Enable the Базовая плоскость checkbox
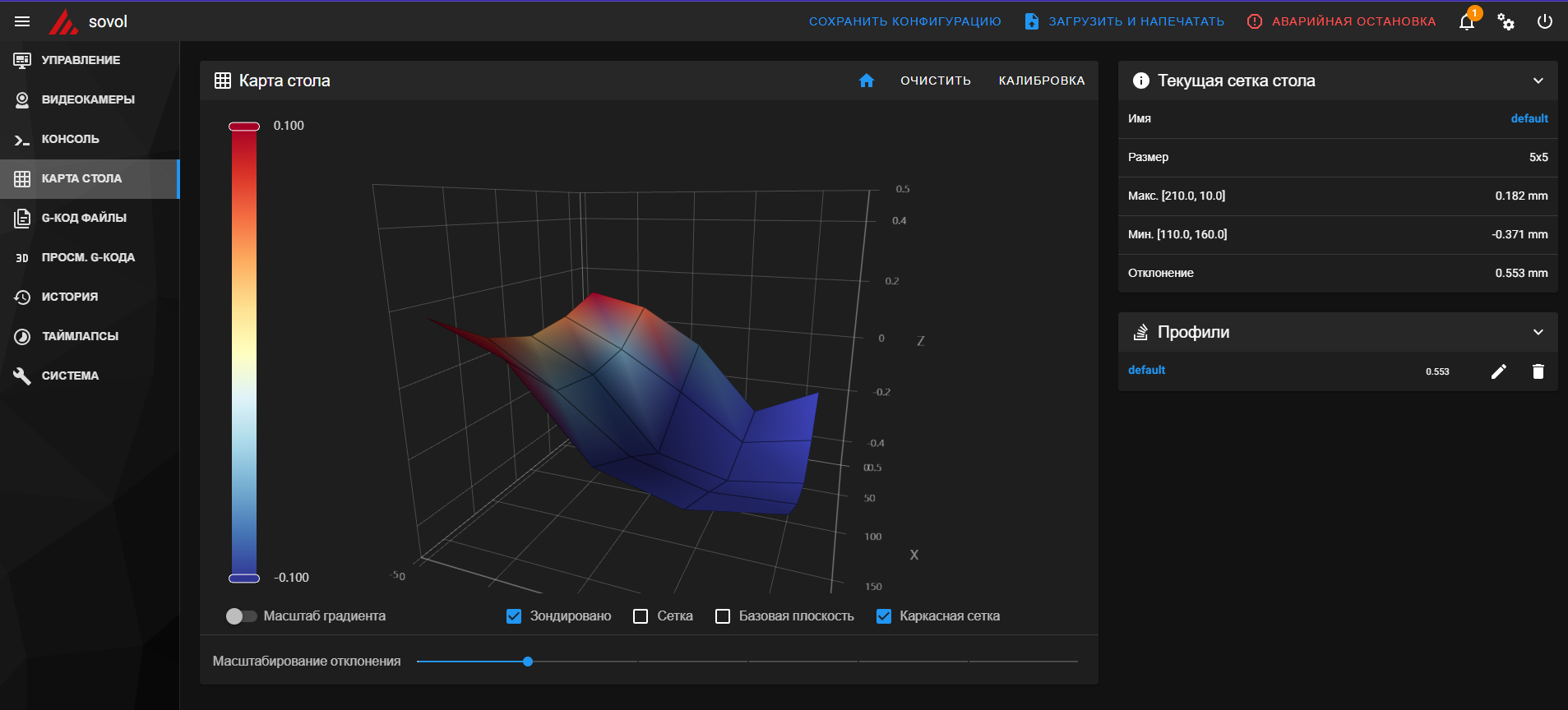 (723, 616)
